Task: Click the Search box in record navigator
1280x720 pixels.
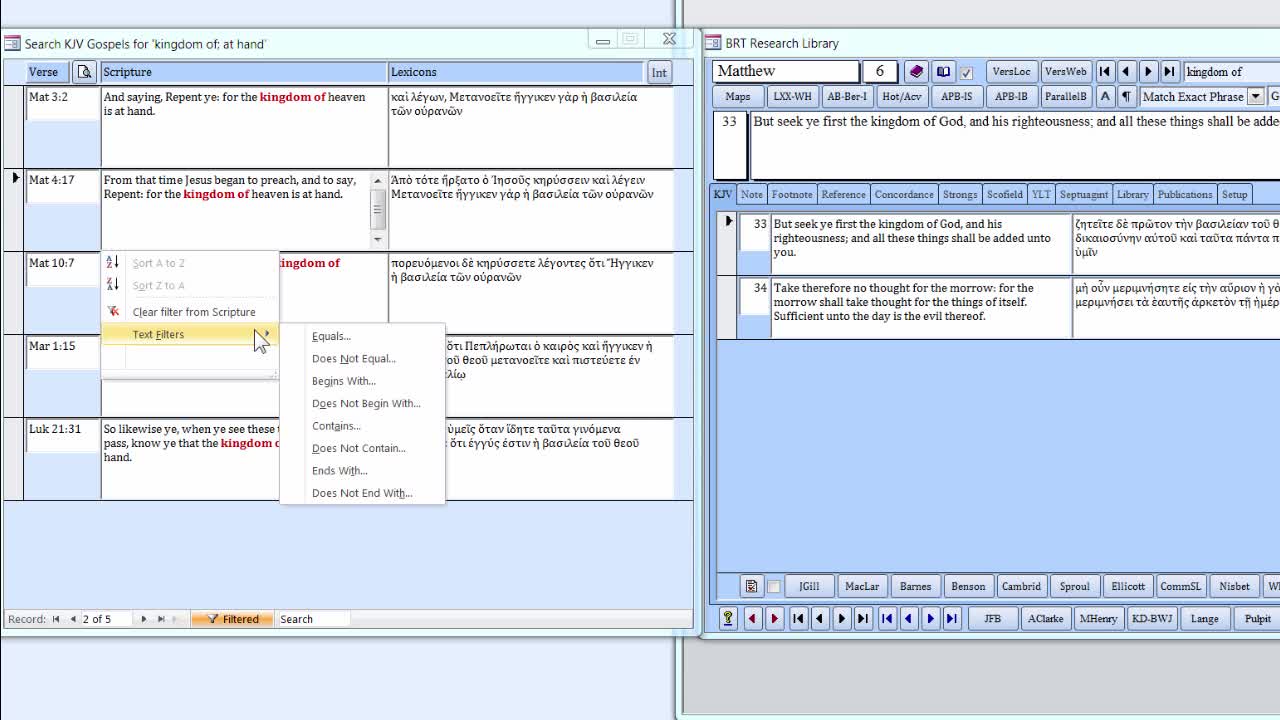Action: (x=313, y=619)
